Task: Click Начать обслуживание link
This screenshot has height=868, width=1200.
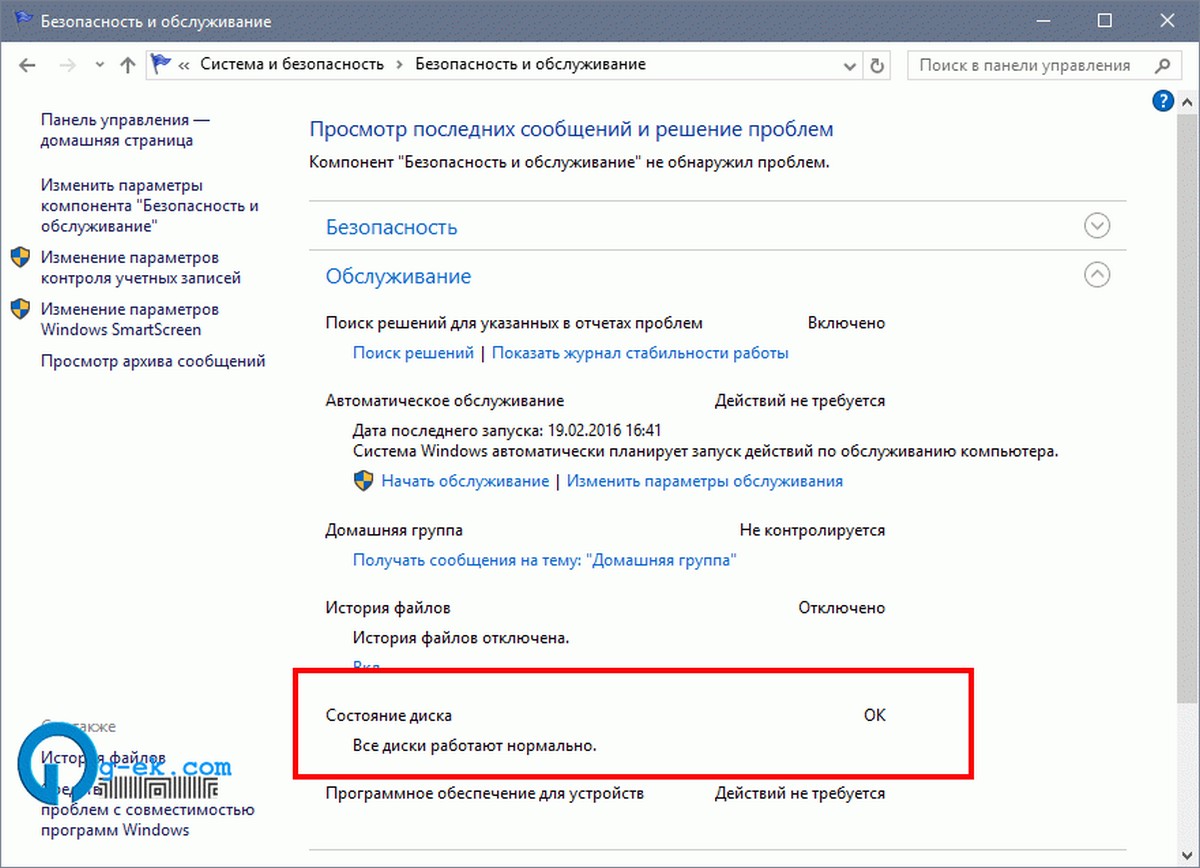Action: (465, 481)
